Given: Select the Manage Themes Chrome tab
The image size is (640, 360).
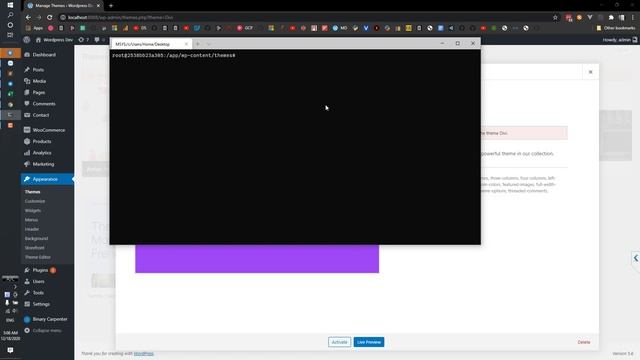Looking at the screenshot, I should (x=63, y=6).
